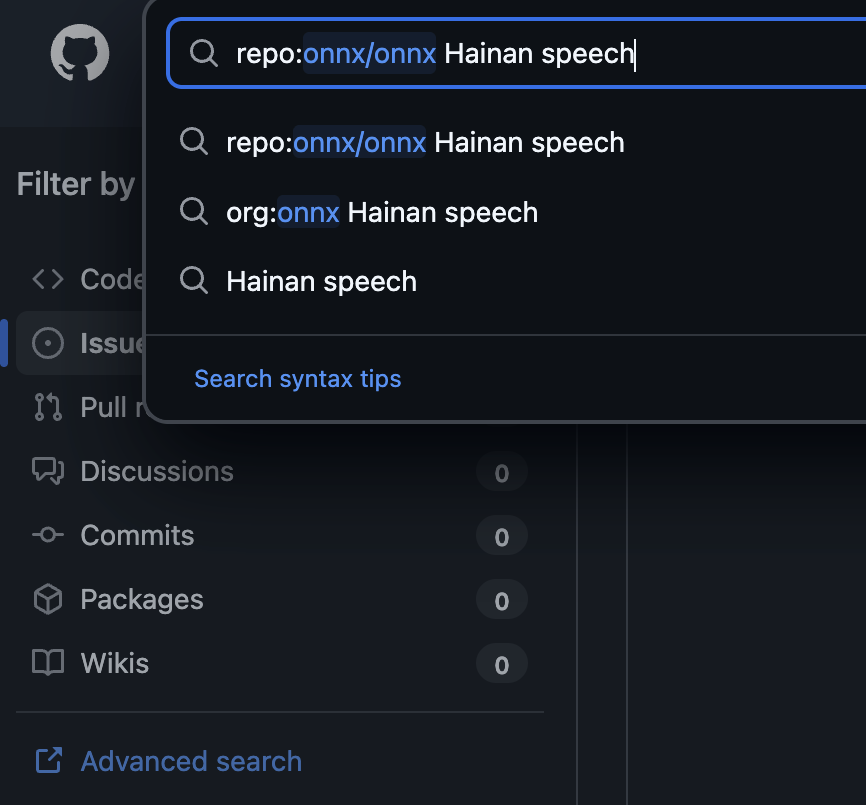The width and height of the screenshot is (866, 805).
Task: Choose the "repo:onnx/onnx Hainan speech" suggestion
Action: tap(425, 143)
